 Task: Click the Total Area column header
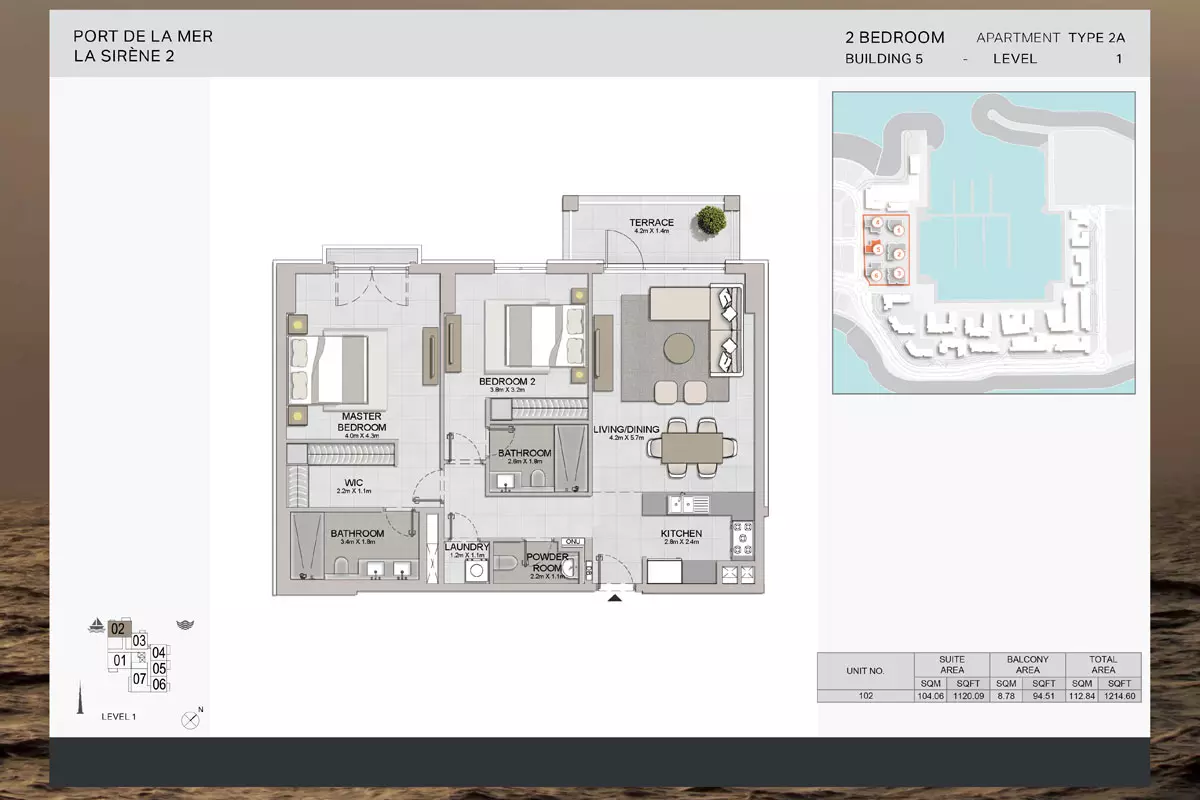click(x=1103, y=664)
